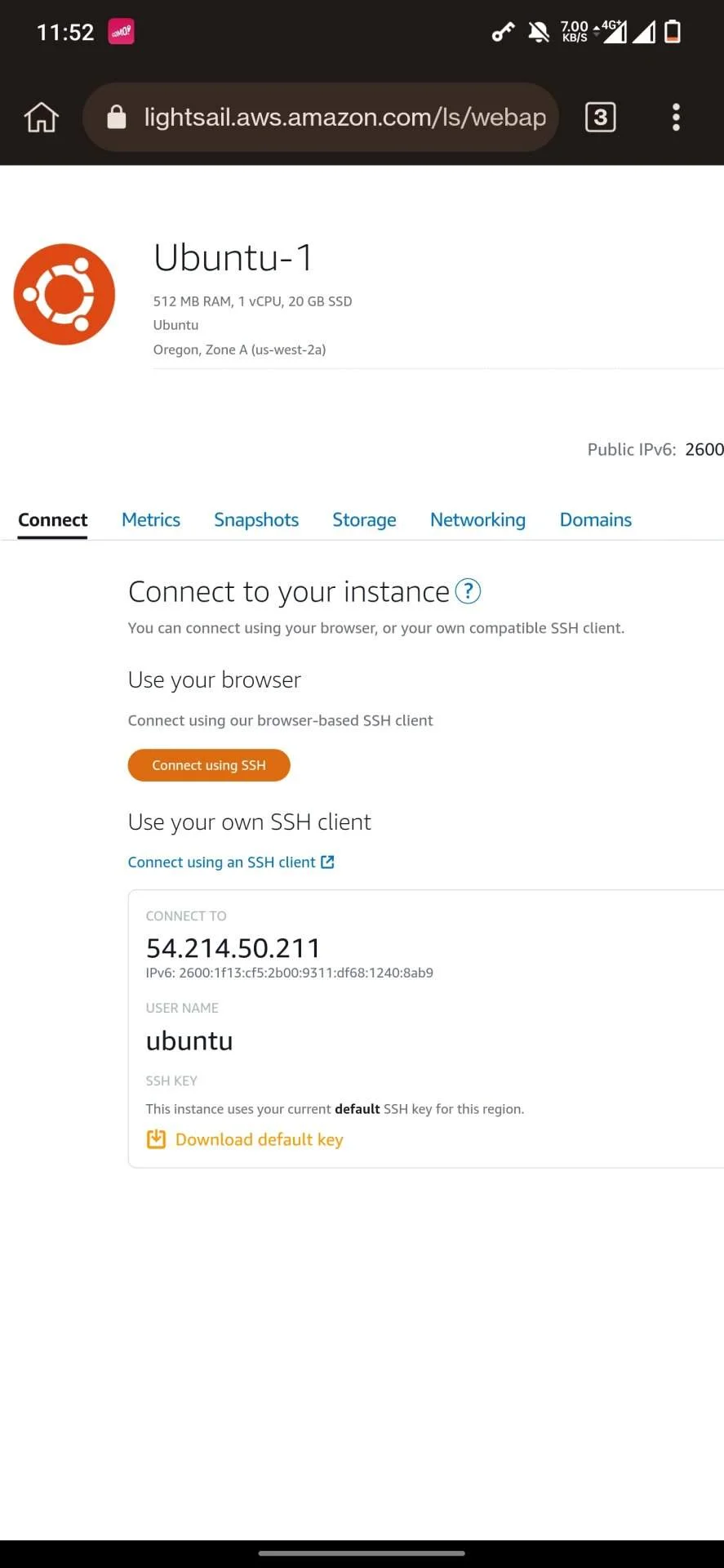The width and height of the screenshot is (724, 1568).
Task: Tap the 4G signal strength icon
Action: pyautogui.click(x=614, y=32)
